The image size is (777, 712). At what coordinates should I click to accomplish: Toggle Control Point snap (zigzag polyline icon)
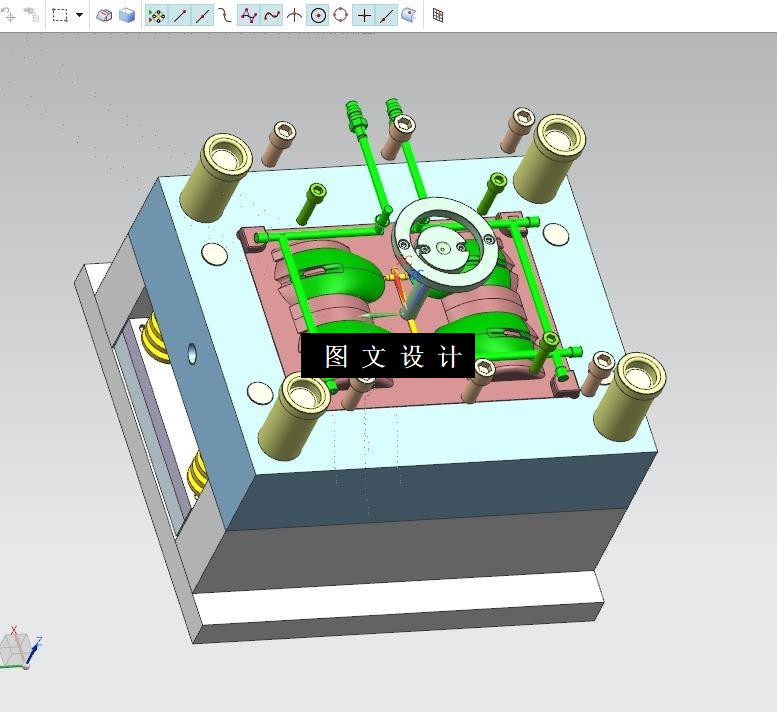(248, 16)
